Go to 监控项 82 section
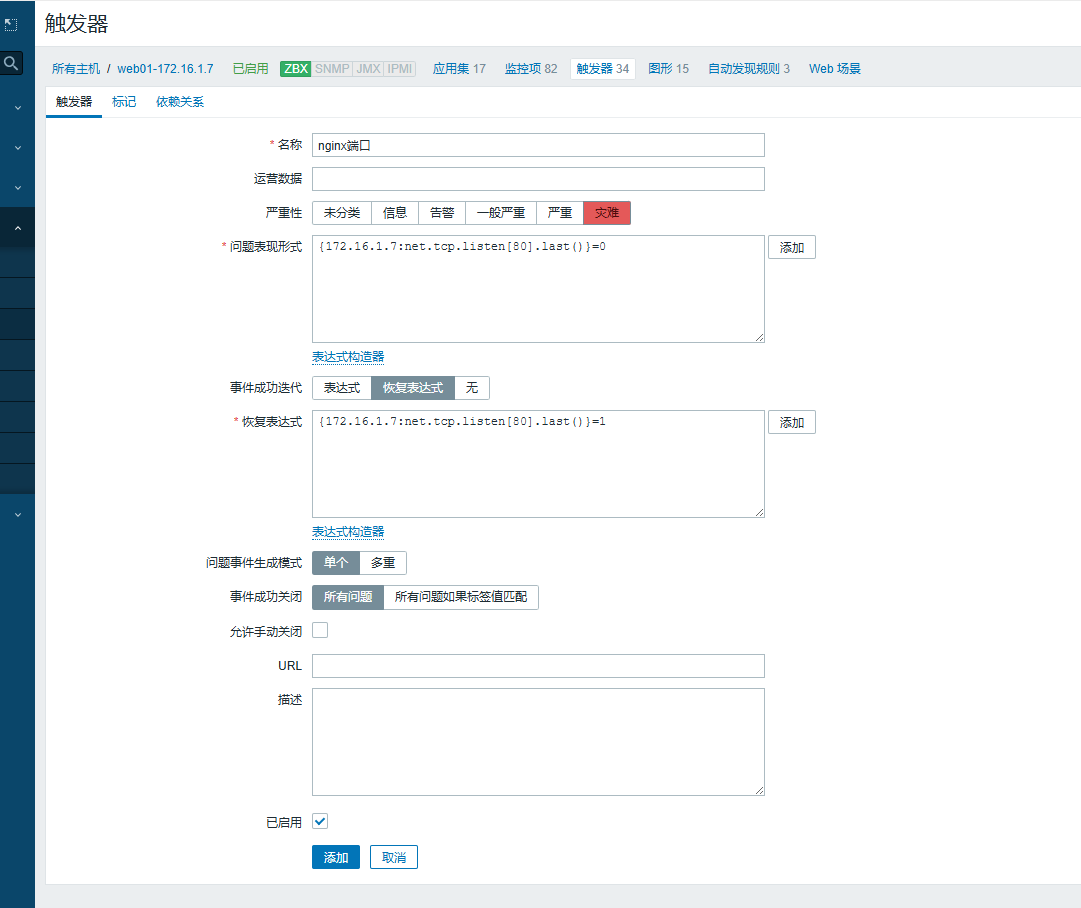1081x908 pixels. (531, 68)
